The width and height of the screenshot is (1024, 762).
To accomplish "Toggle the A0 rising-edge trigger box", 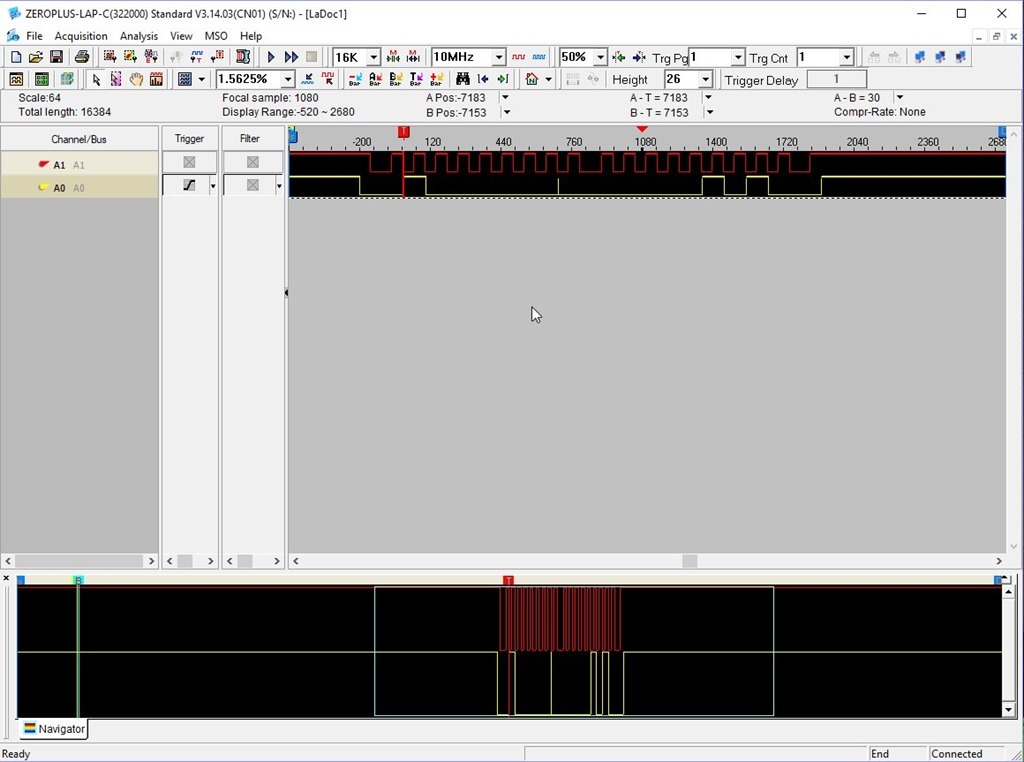I will (189, 185).
